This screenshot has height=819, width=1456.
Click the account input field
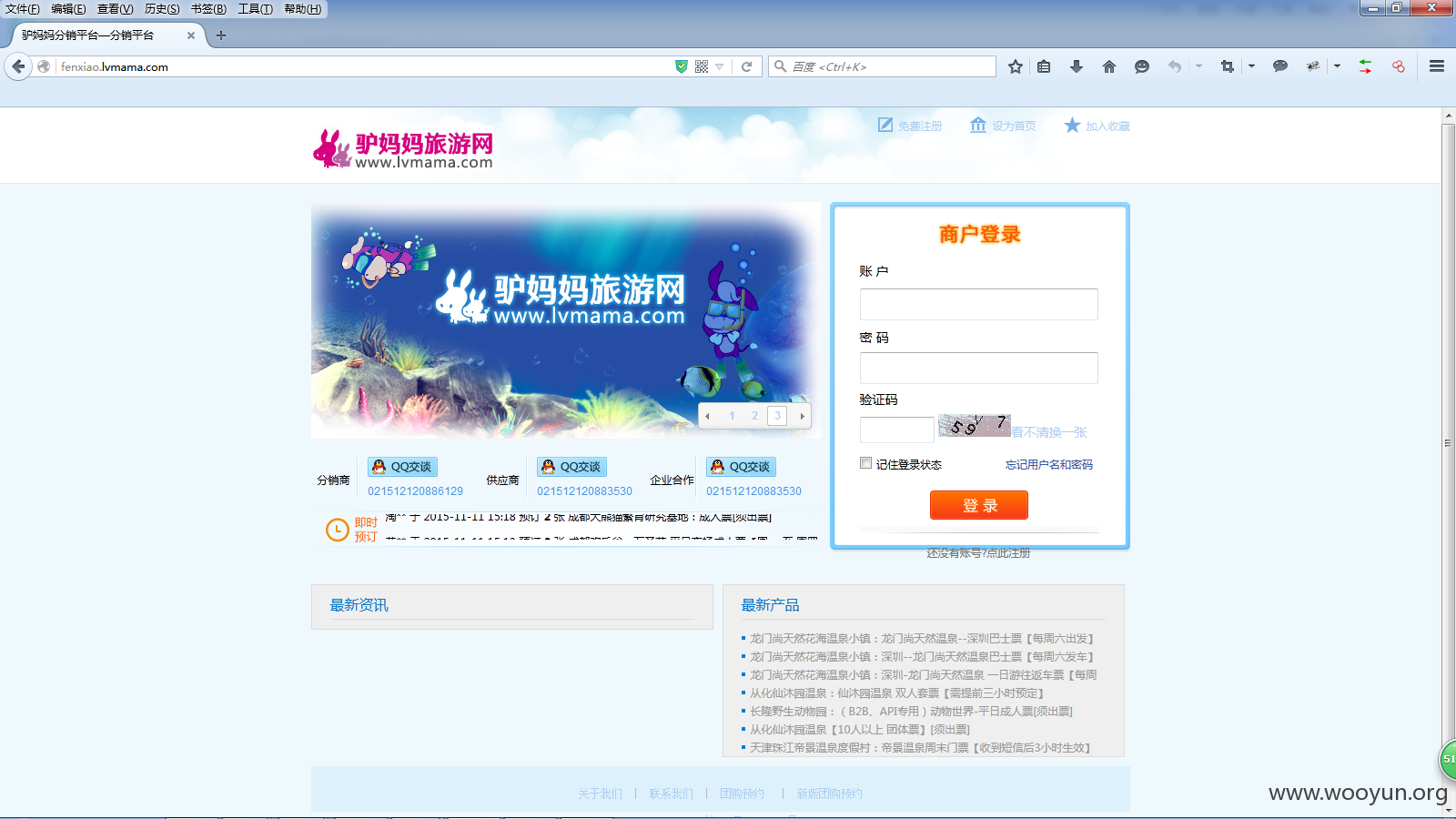979,304
